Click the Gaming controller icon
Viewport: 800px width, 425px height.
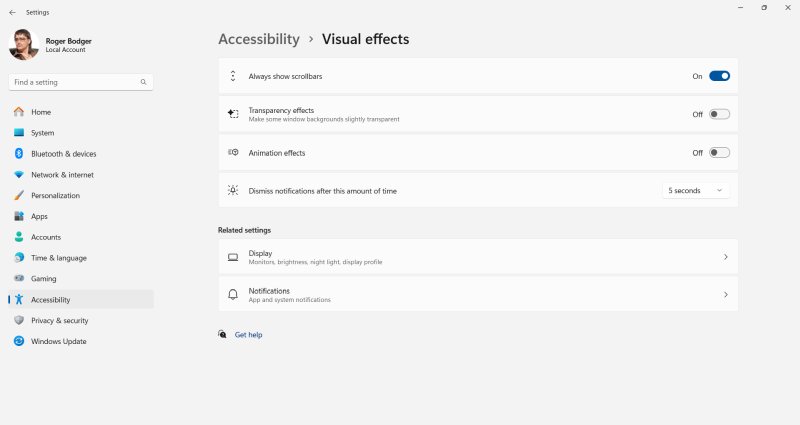click(x=19, y=279)
